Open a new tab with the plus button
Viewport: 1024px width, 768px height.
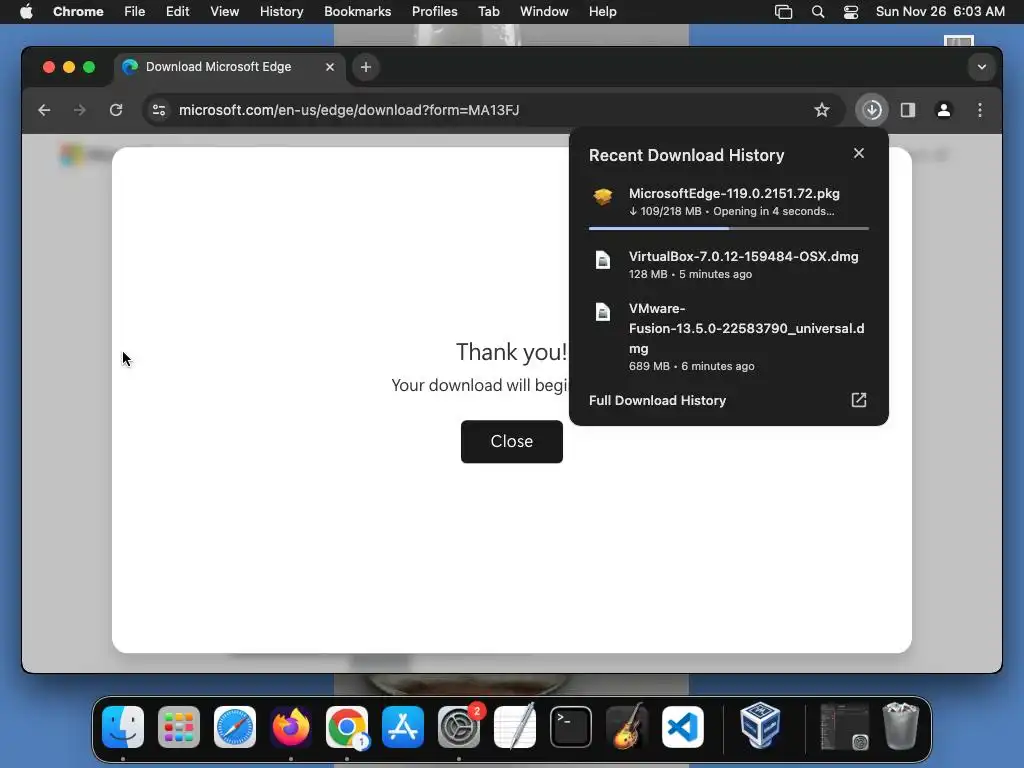click(x=366, y=67)
